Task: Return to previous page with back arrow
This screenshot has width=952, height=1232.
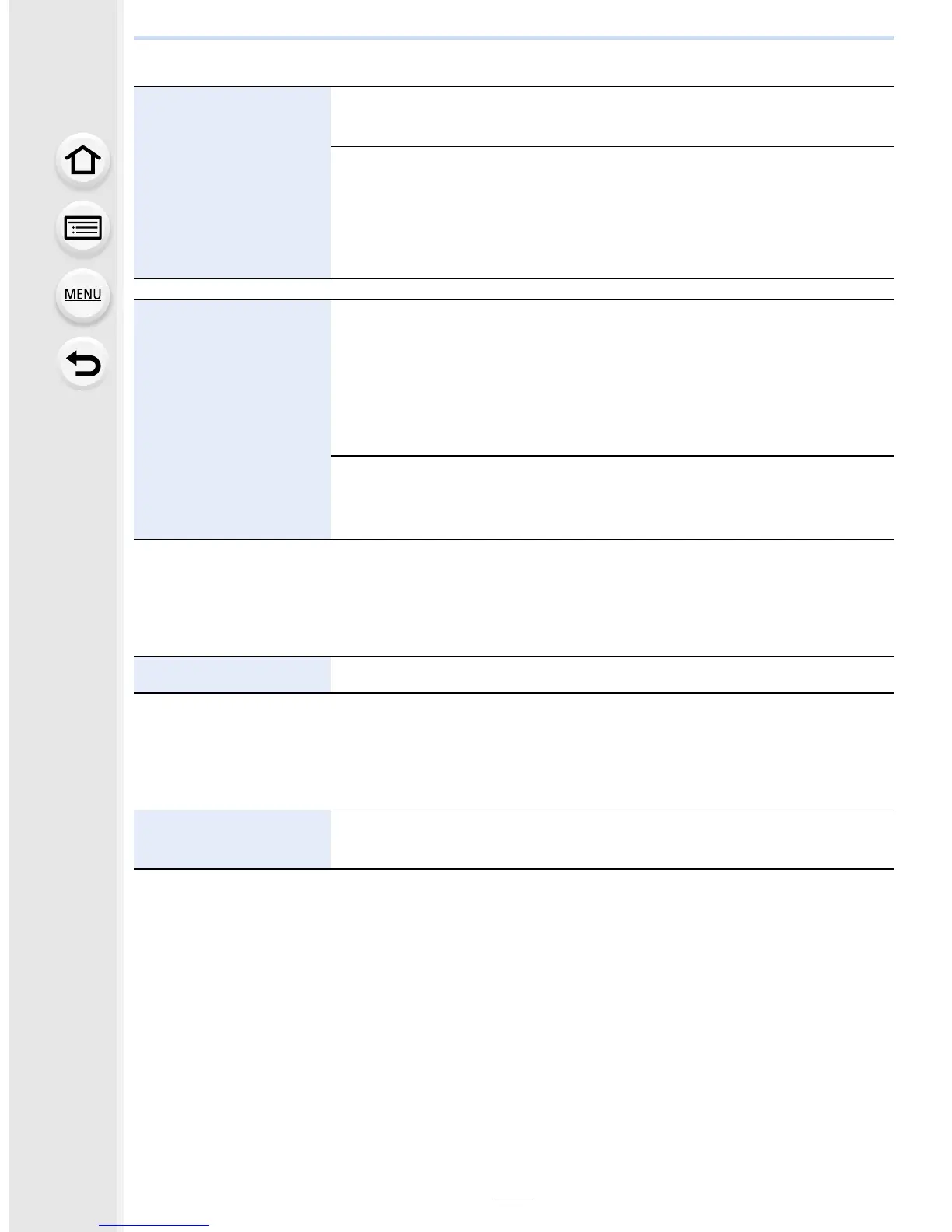Action: [83, 363]
